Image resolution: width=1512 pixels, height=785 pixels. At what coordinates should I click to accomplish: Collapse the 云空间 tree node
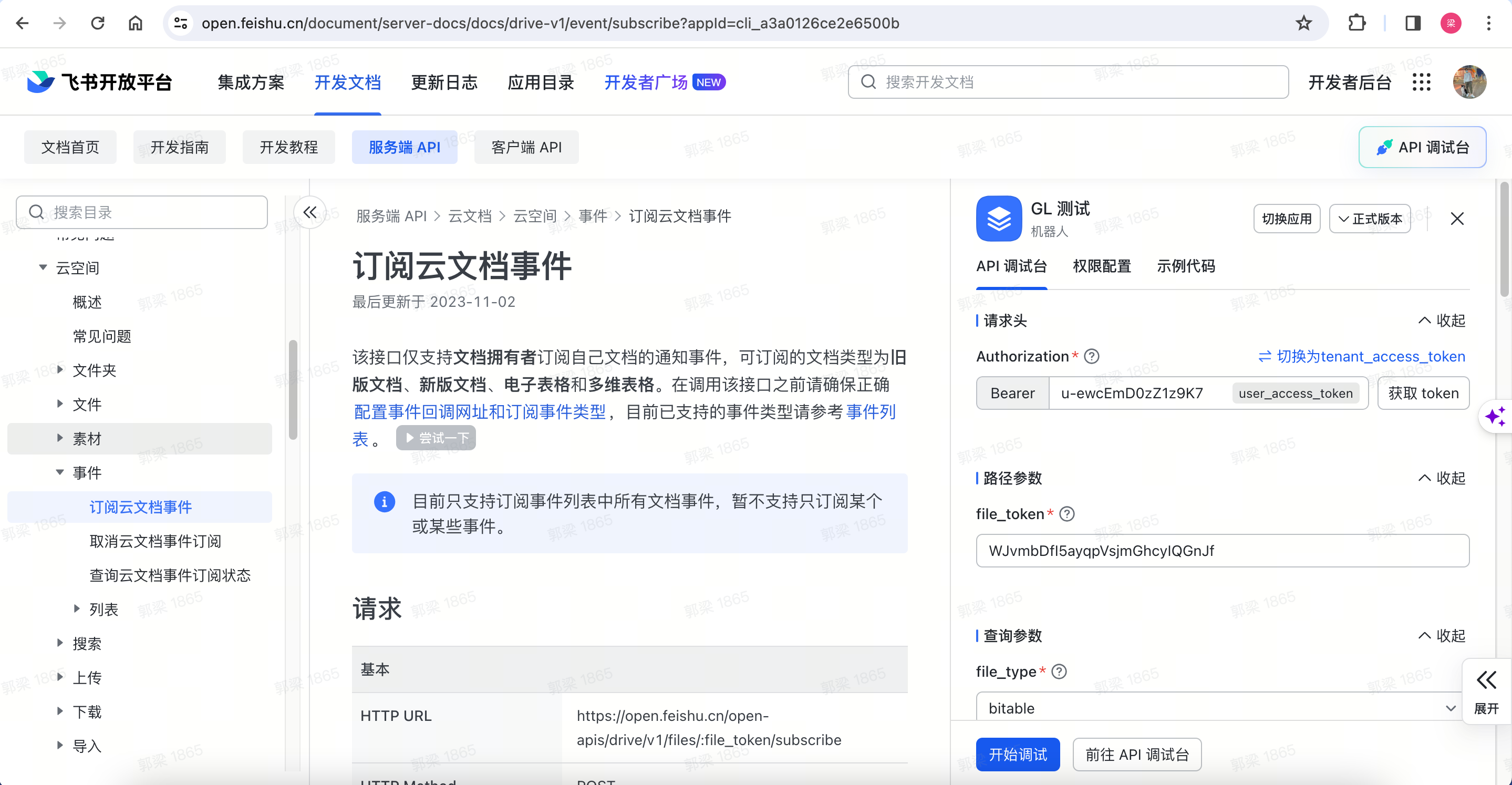(43, 267)
